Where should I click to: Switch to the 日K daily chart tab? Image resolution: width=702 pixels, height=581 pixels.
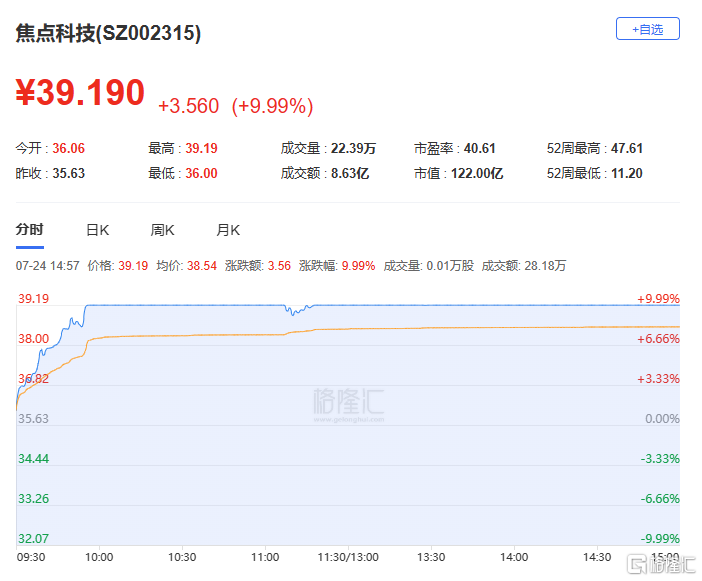tap(98, 230)
